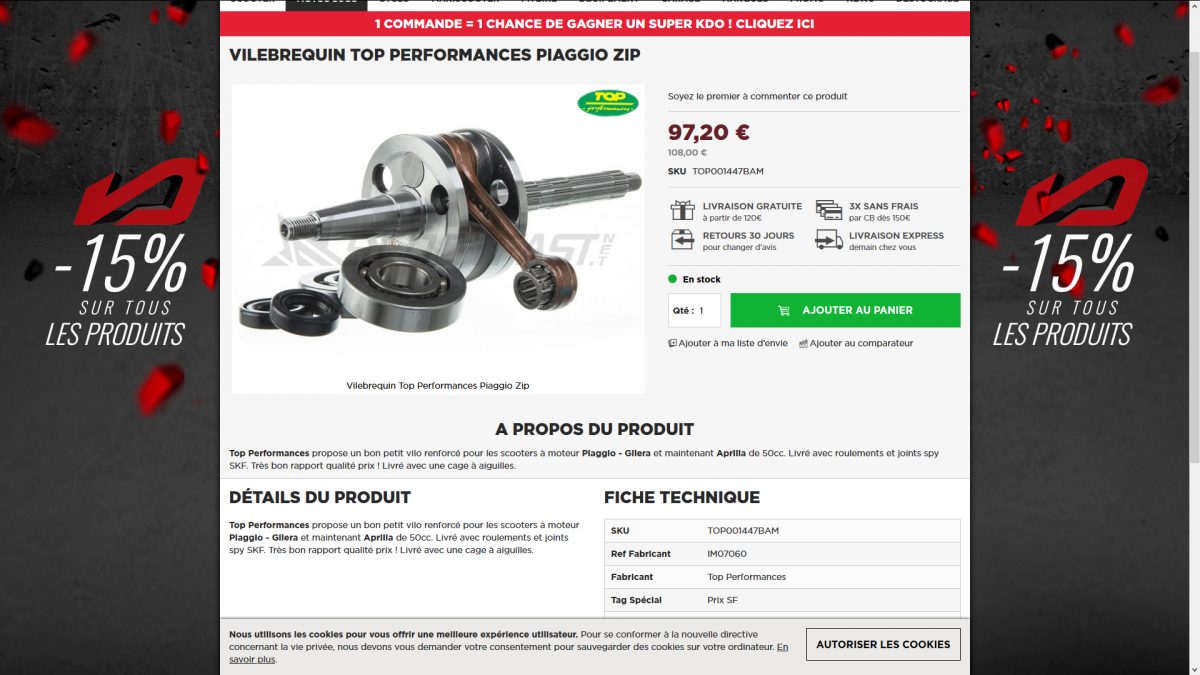The height and width of the screenshot is (675, 1200).
Task: Click the 3X sans frais credit card icon
Action: (829, 210)
